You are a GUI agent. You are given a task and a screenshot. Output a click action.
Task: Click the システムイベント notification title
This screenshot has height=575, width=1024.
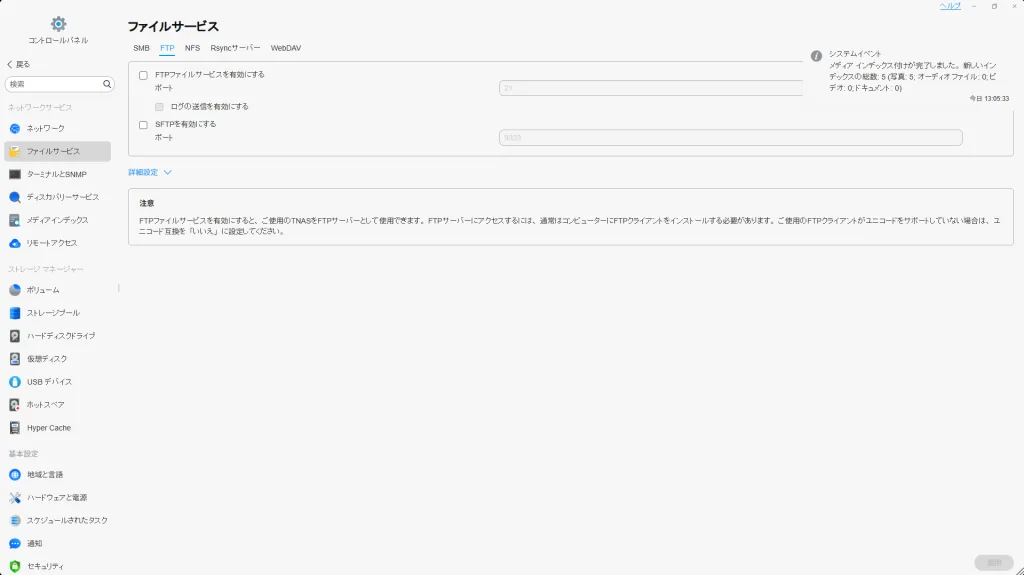[x=855, y=54]
